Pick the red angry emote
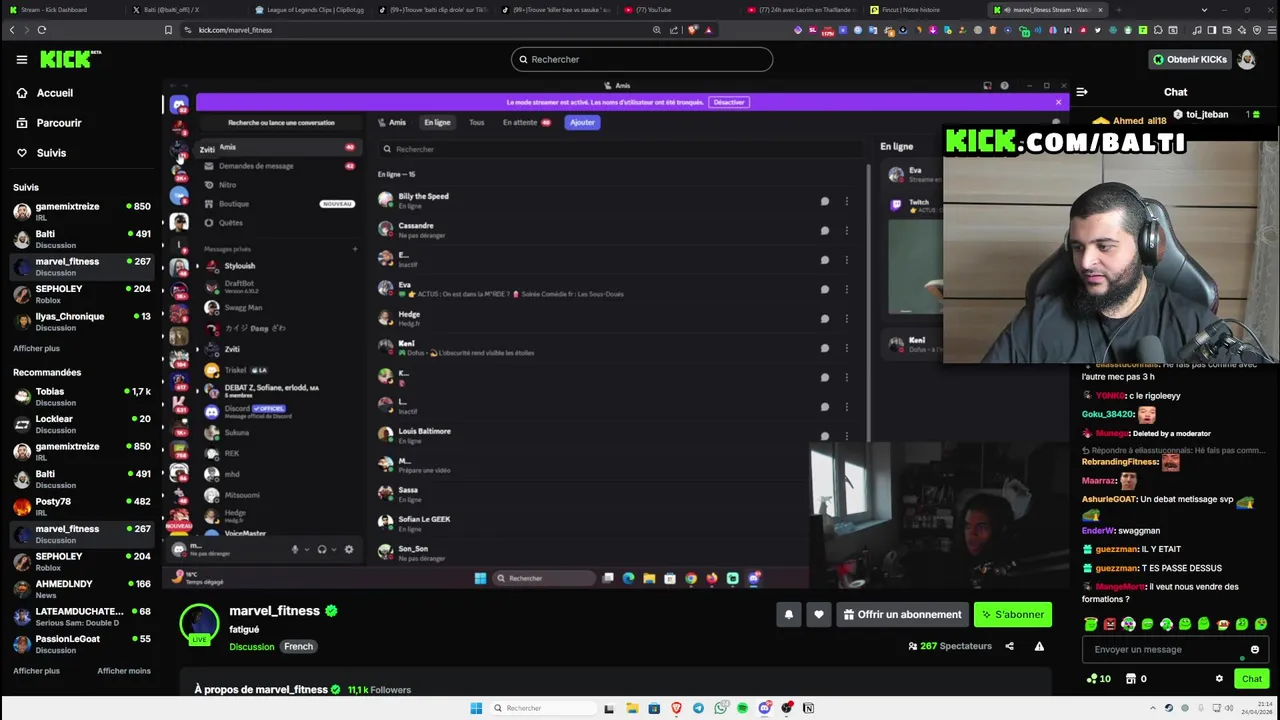This screenshot has height=720, width=1280. point(1109,624)
